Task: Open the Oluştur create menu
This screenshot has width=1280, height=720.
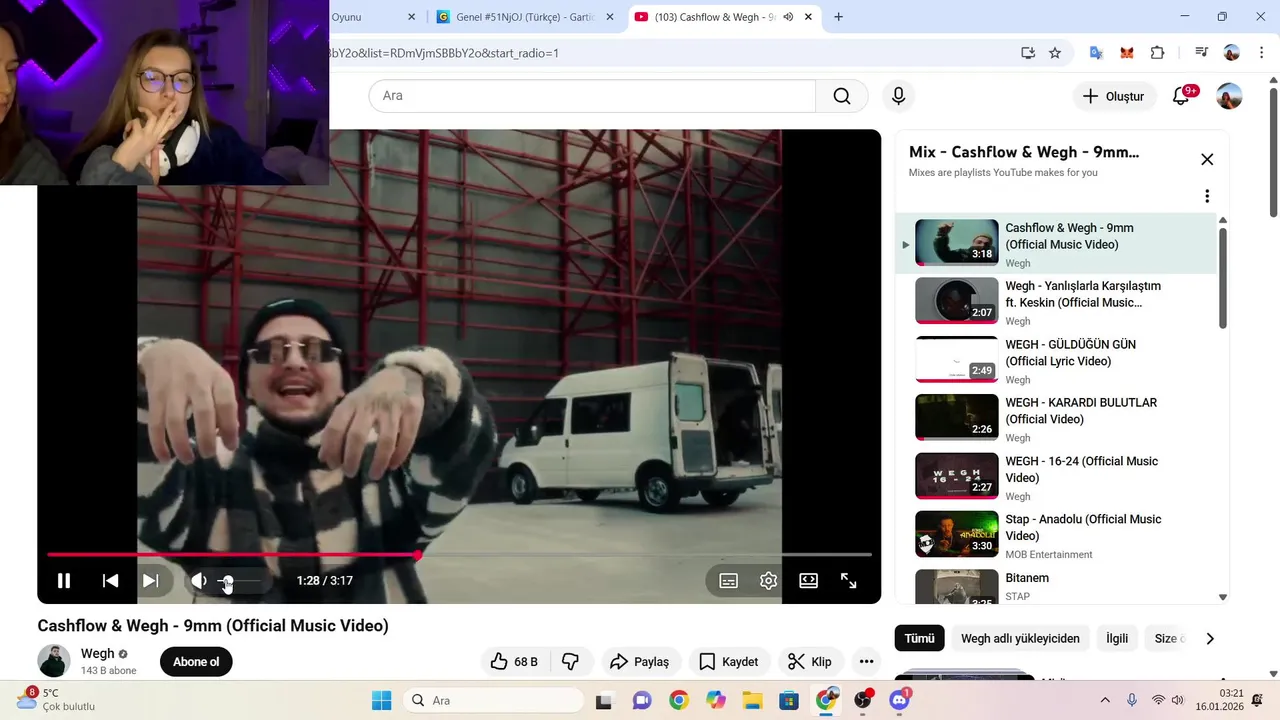Action: 1114,96
